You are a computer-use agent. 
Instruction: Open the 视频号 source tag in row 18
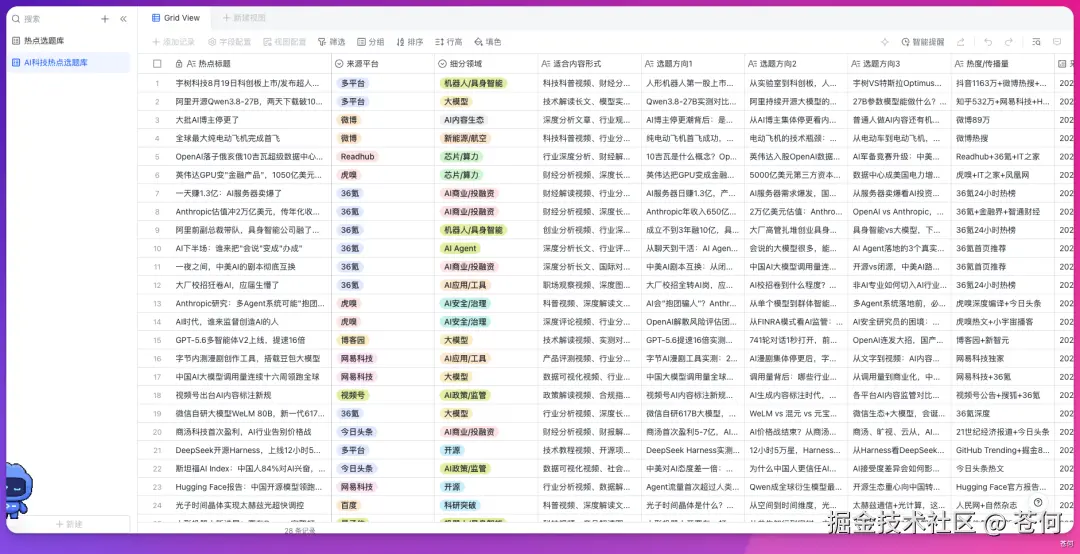point(353,396)
